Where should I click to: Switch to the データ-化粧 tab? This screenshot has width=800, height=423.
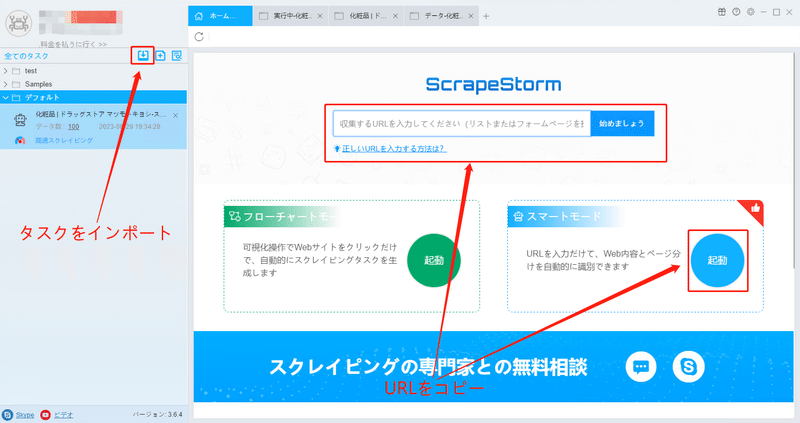click(442, 16)
